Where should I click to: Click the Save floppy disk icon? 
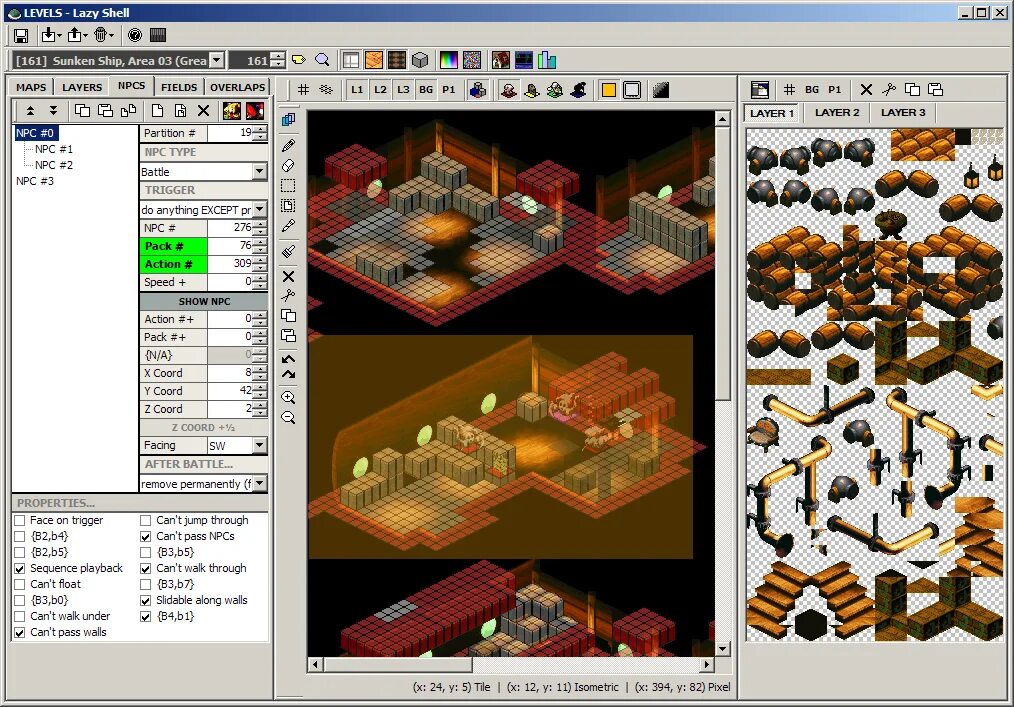click(21, 36)
